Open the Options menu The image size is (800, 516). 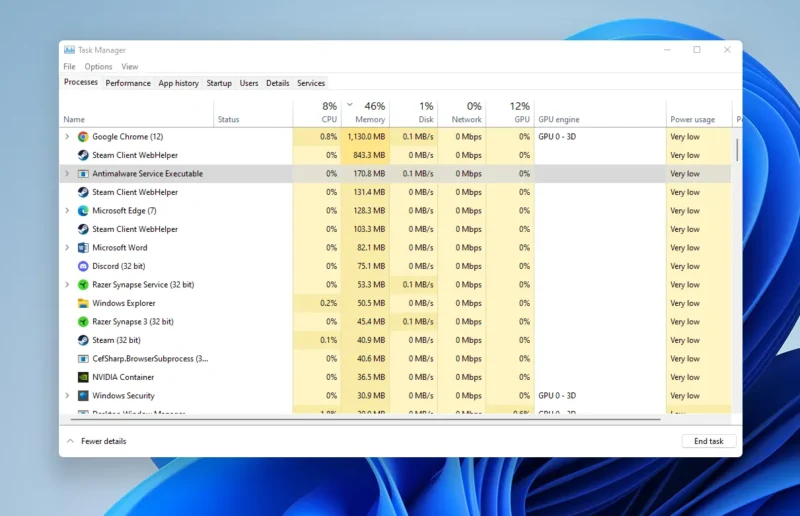click(x=98, y=66)
